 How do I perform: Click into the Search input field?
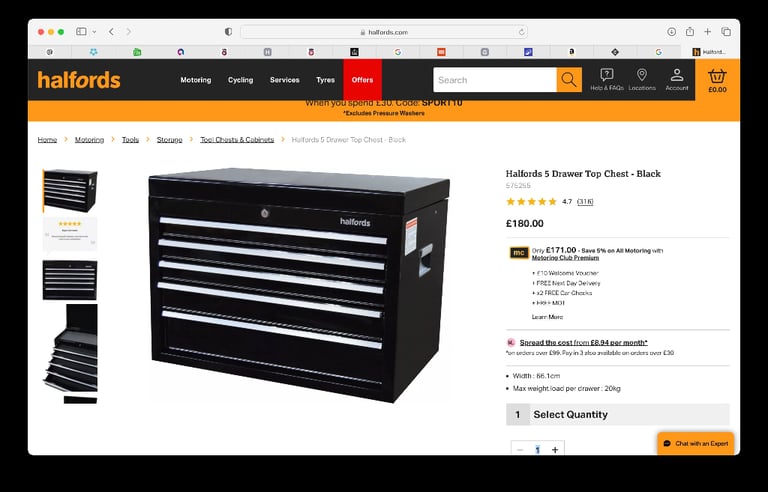(x=495, y=80)
